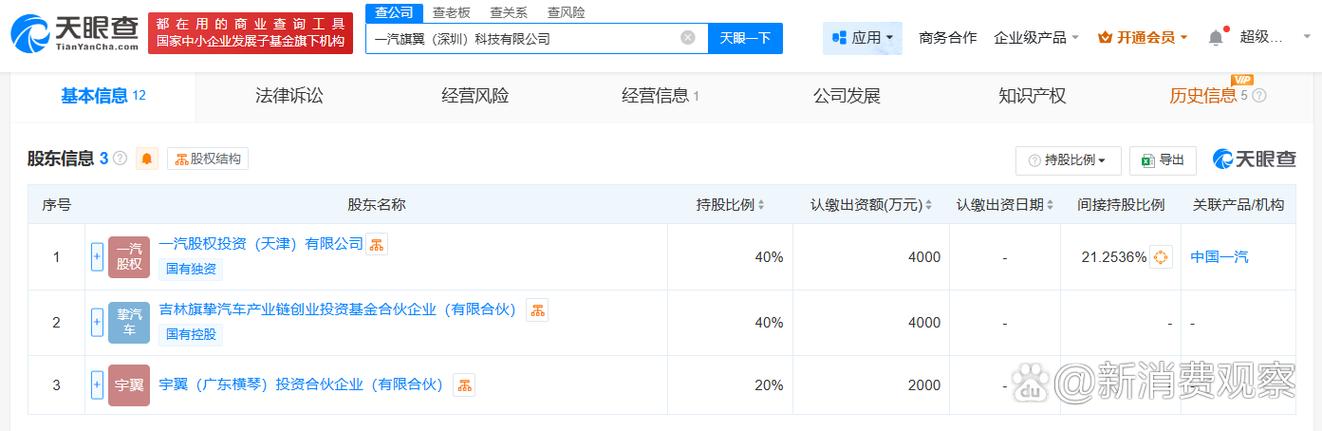Open the 企业级产品 dropdown
1322x431 pixels.
(x=1037, y=38)
